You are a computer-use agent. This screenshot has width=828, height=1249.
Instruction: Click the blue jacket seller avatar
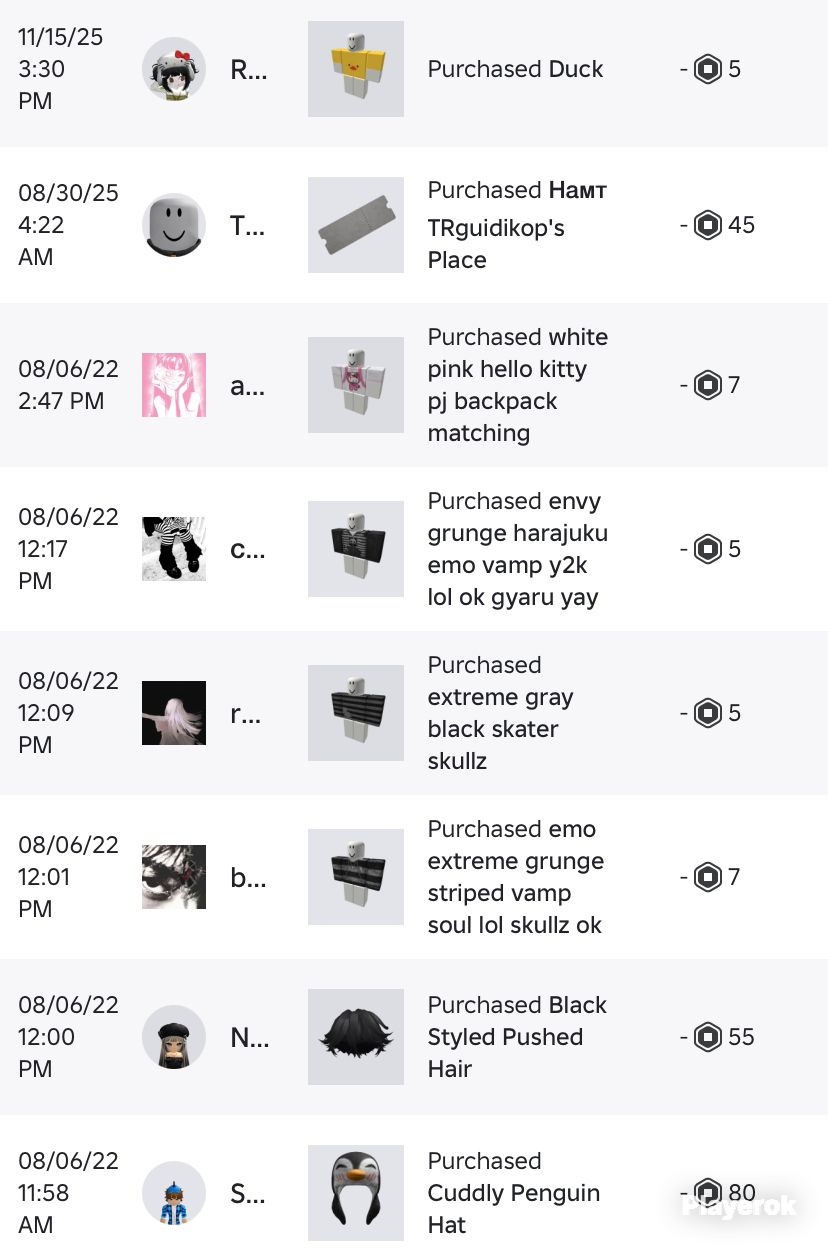pyautogui.click(x=174, y=1193)
